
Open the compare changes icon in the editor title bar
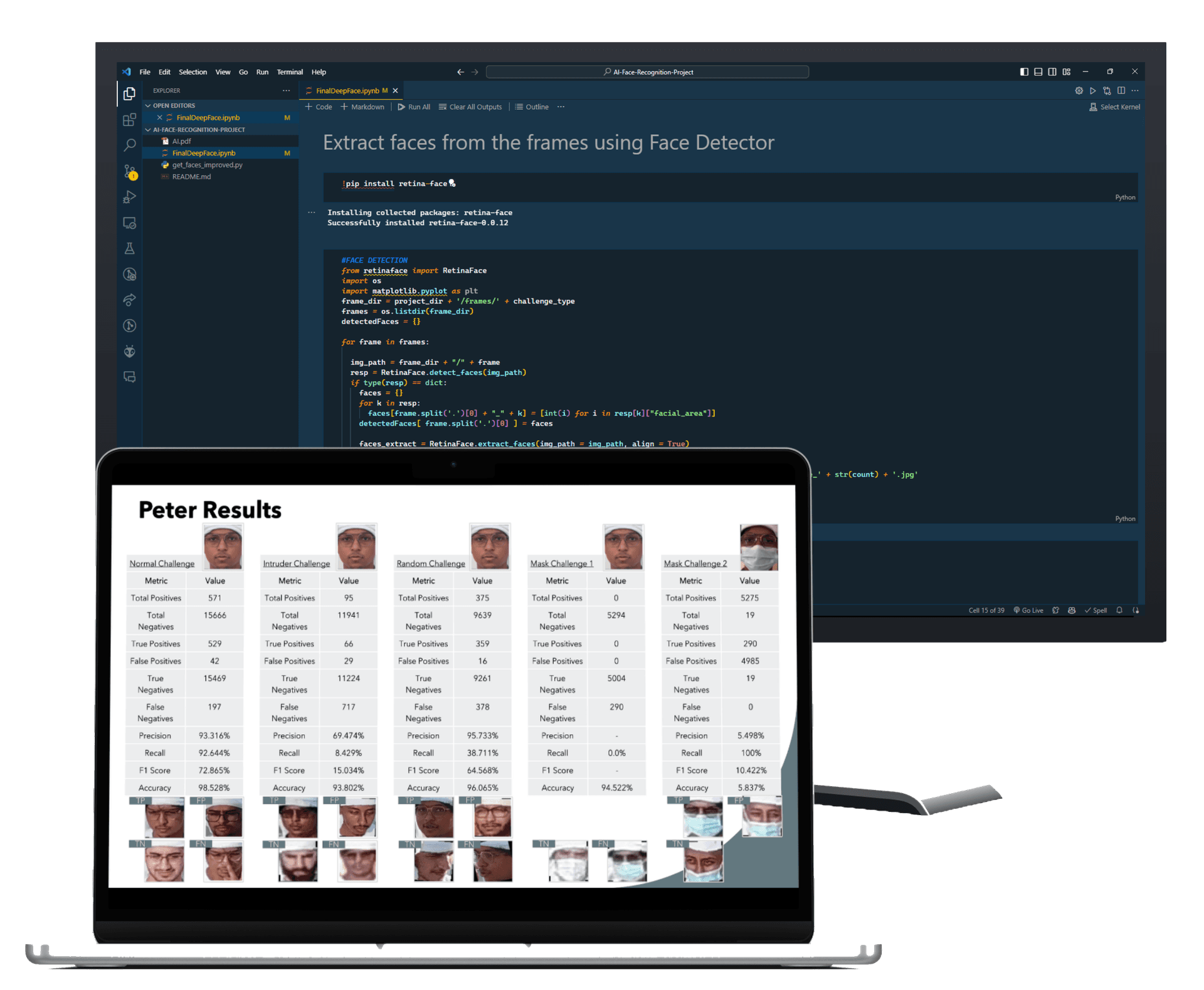1107,90
